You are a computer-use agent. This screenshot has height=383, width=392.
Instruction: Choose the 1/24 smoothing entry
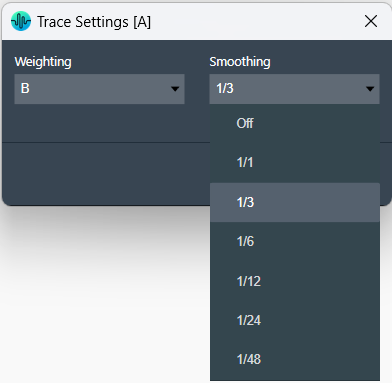pos(295,320)
